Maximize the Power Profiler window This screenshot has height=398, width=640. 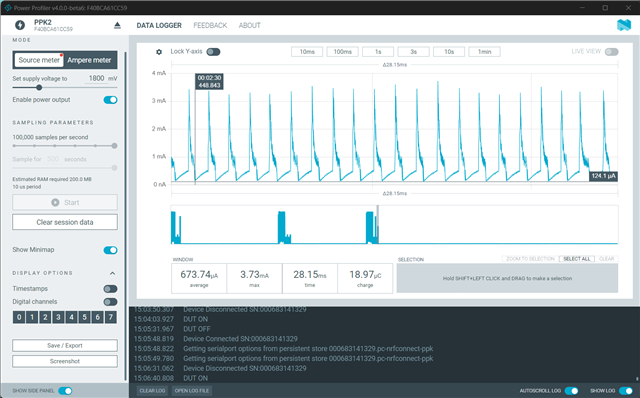605,8
